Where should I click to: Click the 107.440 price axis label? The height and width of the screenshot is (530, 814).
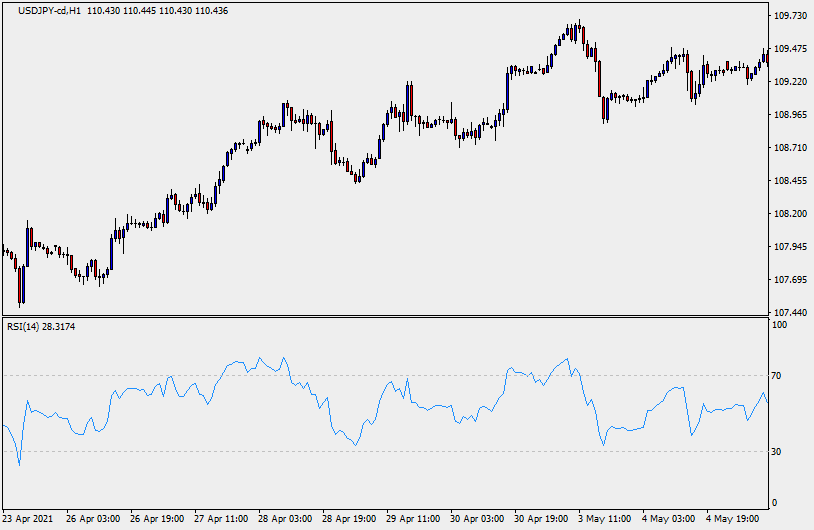[790, 313]
